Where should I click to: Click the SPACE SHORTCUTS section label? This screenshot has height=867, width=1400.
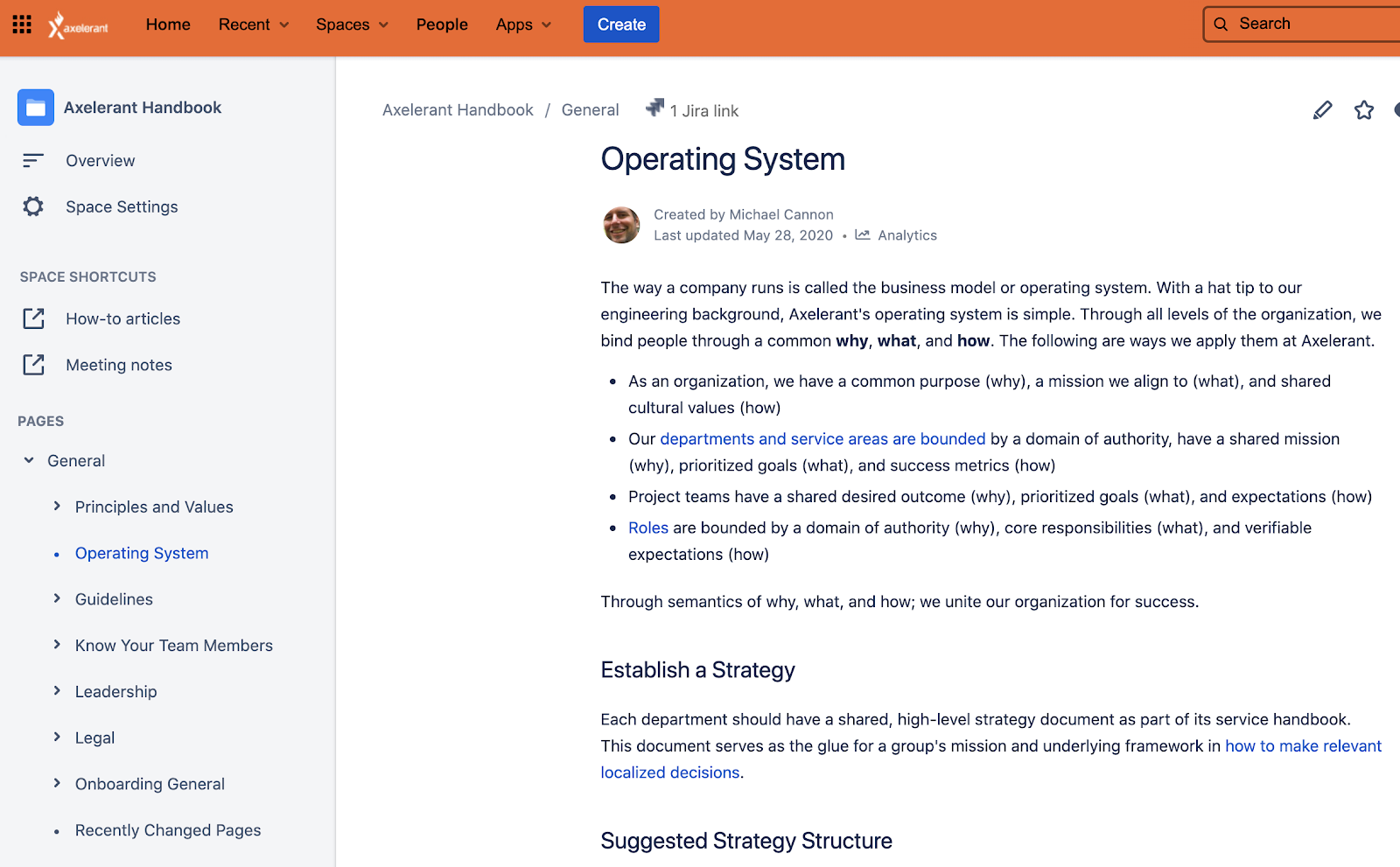click(88, 277)
